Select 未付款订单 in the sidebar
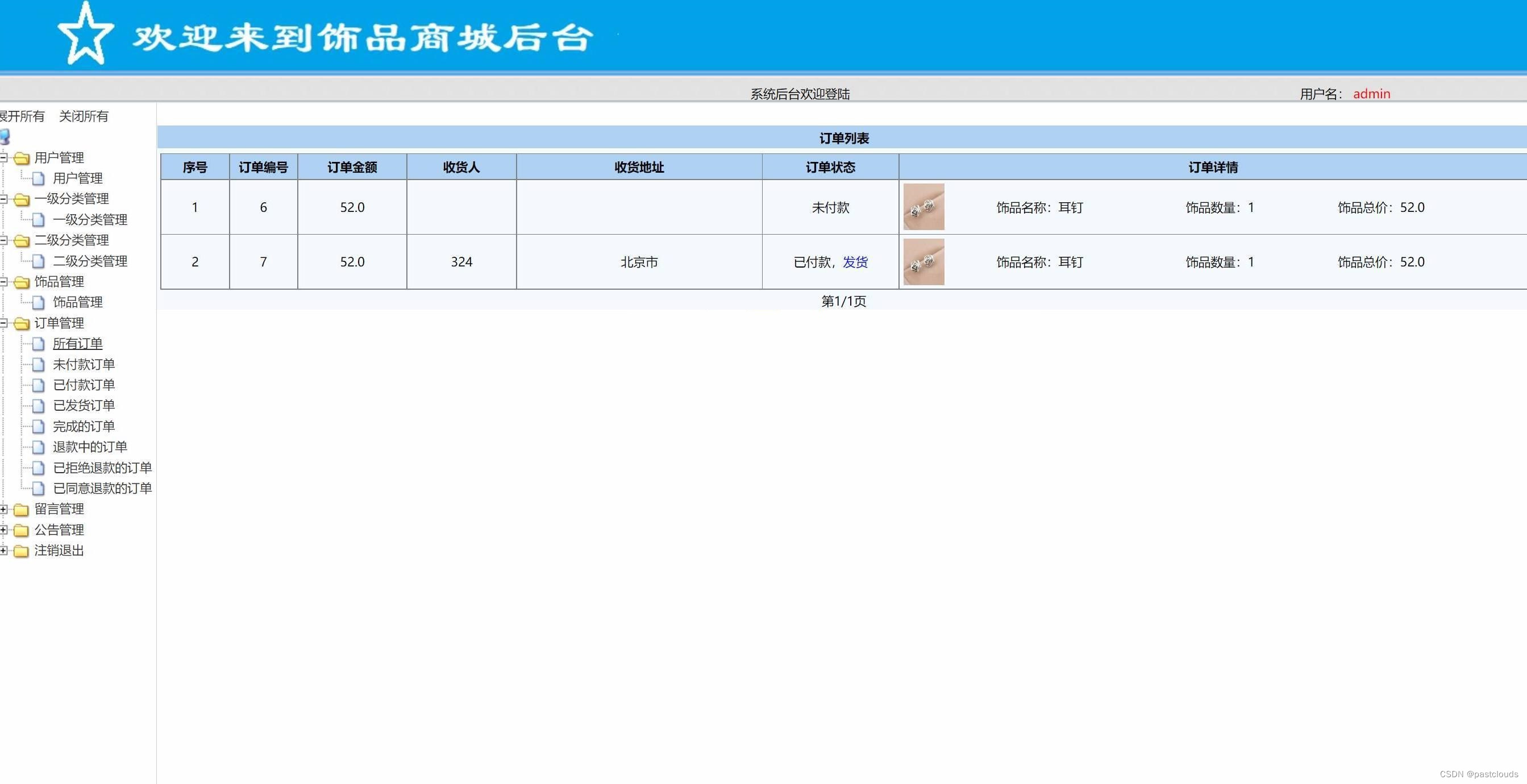This screenshot has height=784, width=1527. tap(84, 364)
